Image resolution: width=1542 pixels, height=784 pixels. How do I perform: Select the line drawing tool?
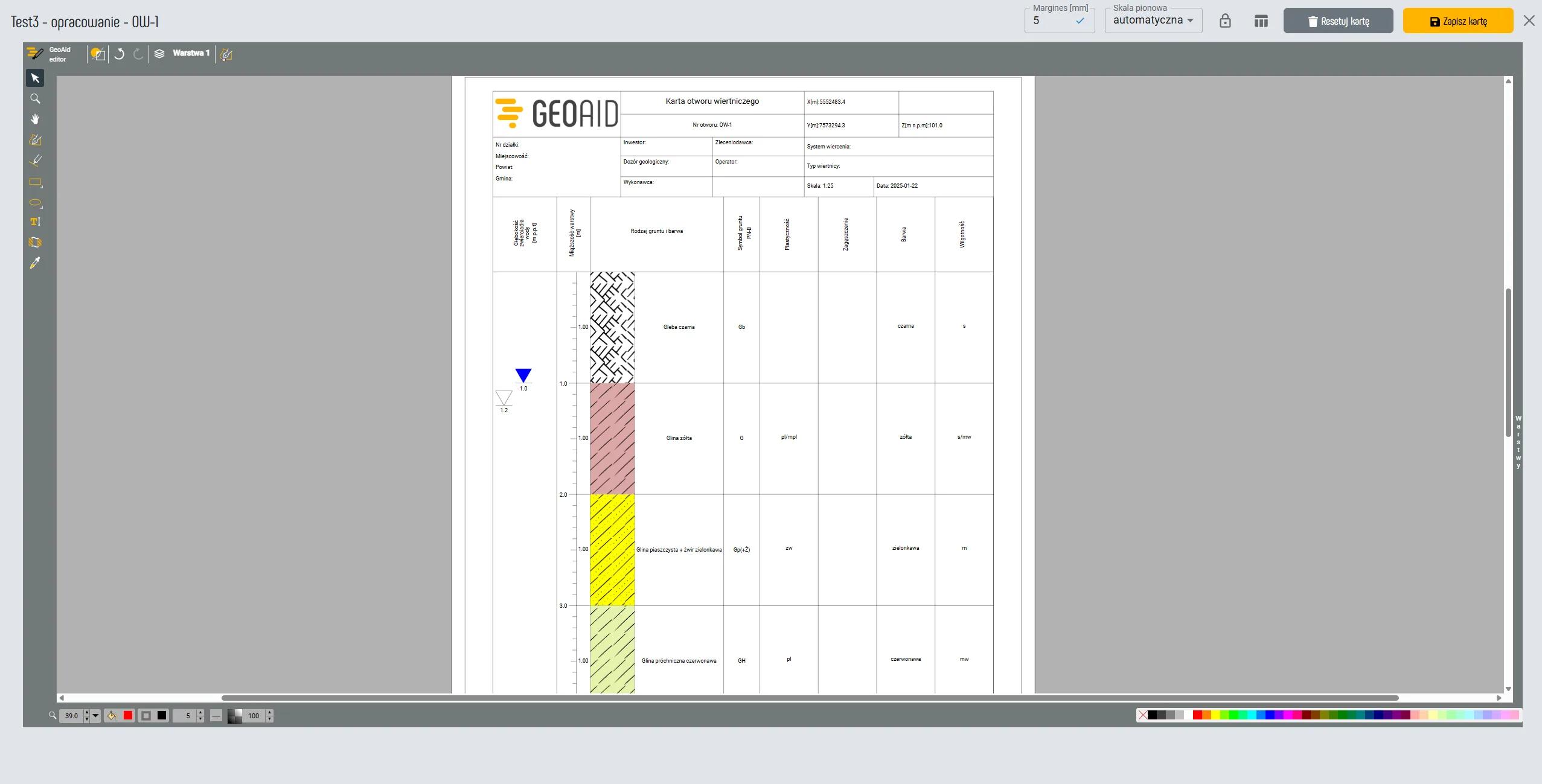pyautogui.click(x=35, y=161)
